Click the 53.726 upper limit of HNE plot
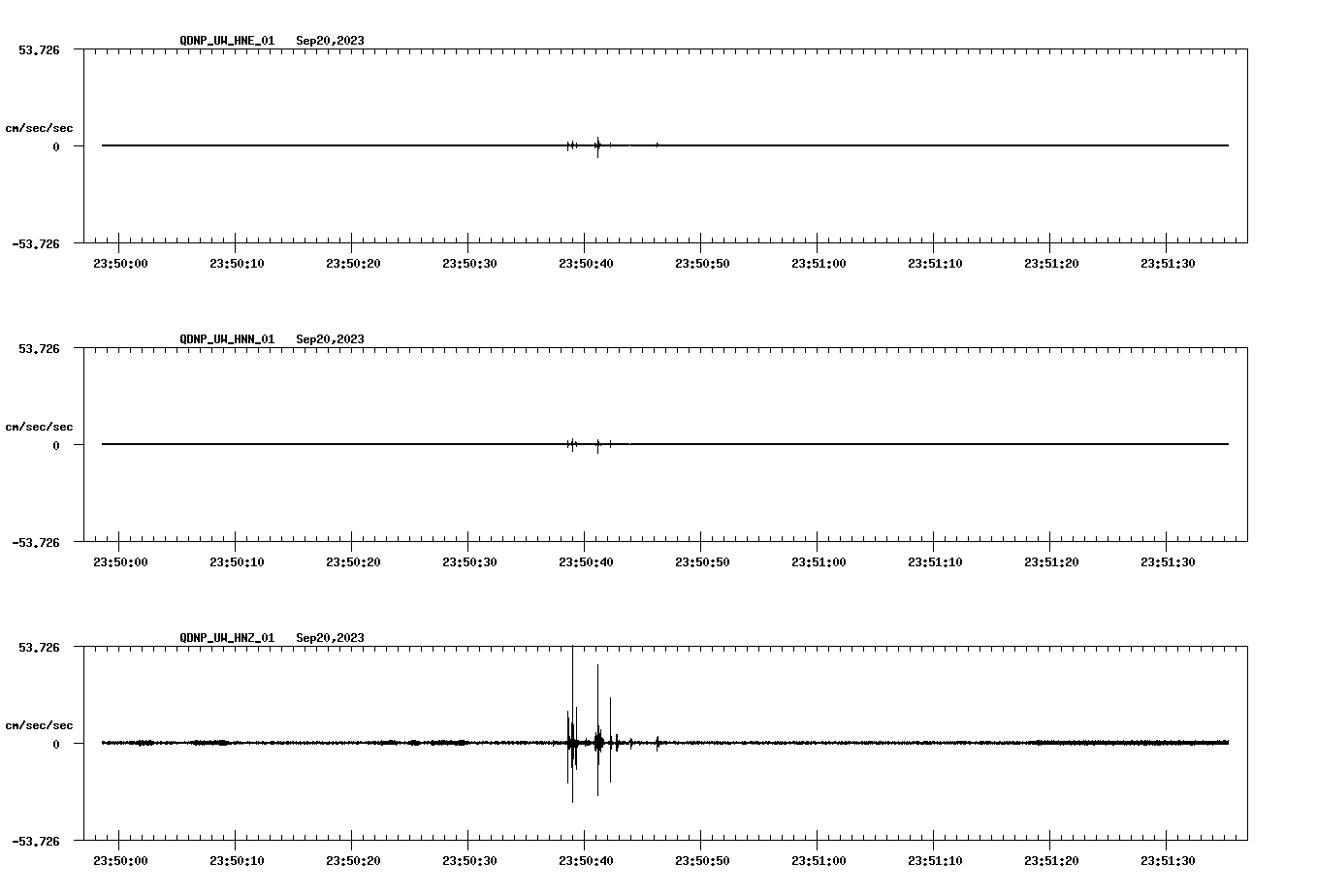The image size is (1317, 896). [39, 49]
